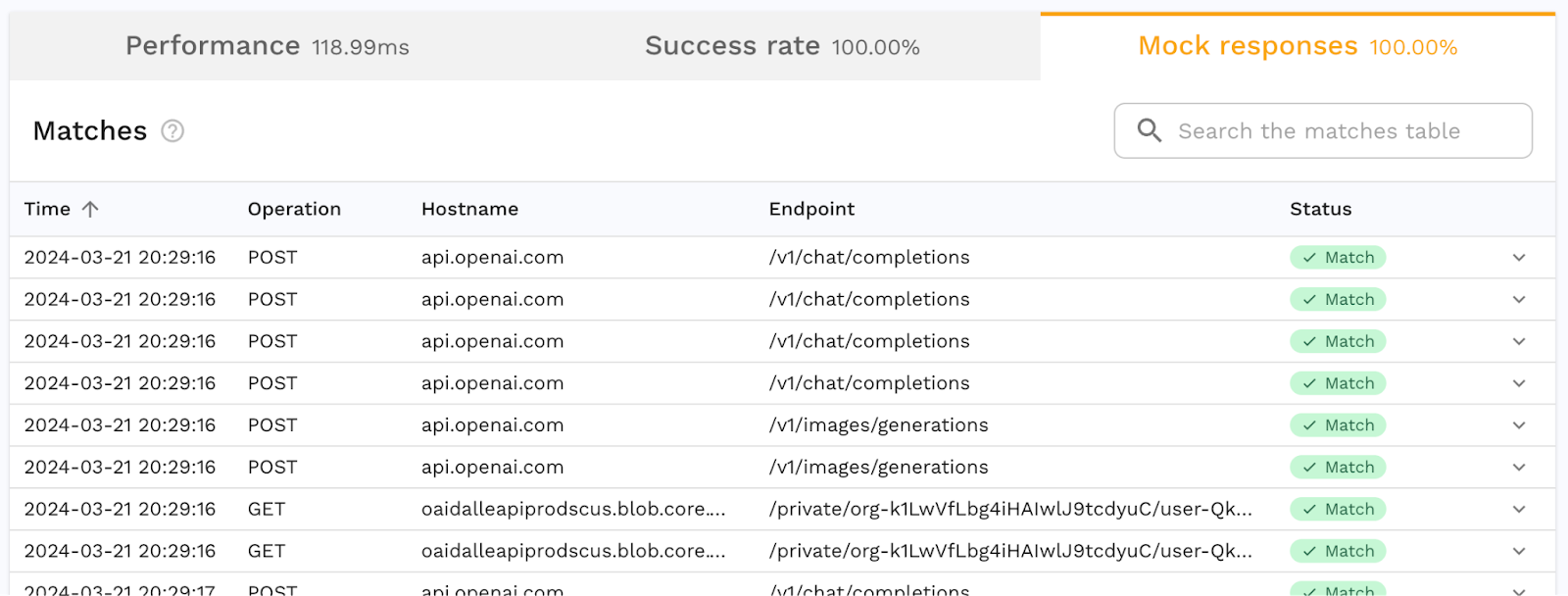Click Match badge on first images/generations row
Image resolution: width=1568 pixels, height=596 pixels.
[1338, 425]
